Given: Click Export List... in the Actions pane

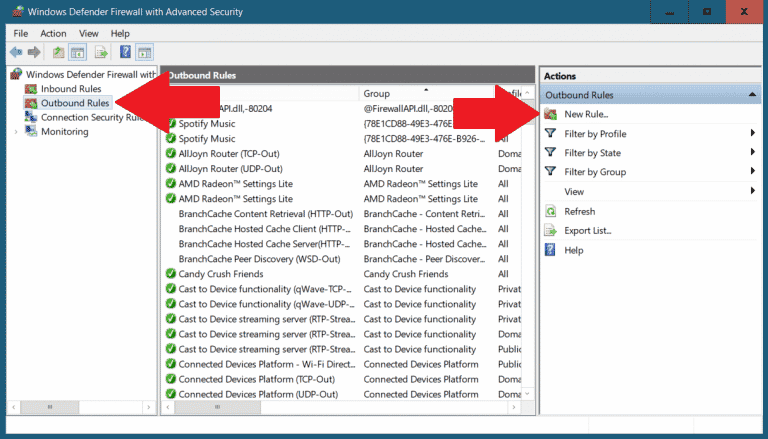Looking at the screenshot, I should coord(587,230).
